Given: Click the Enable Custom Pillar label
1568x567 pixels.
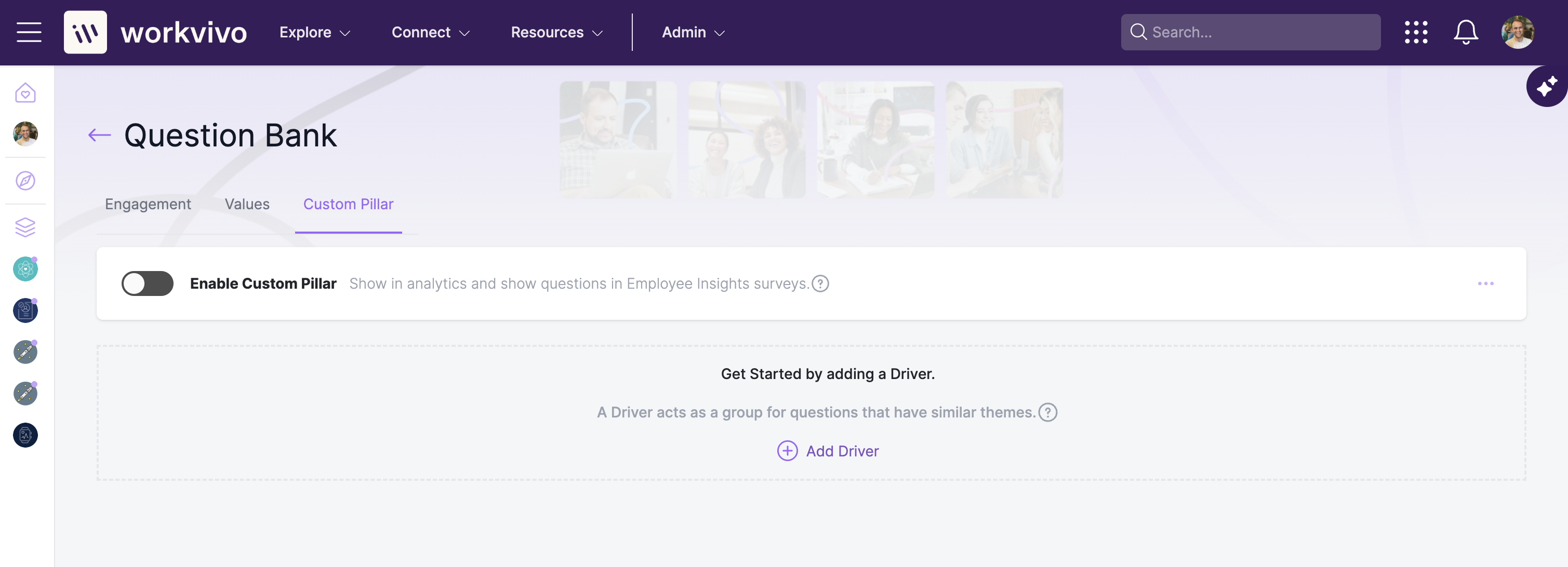Looking at the screenshot, I should pyautogui.click(x=263, y=284).
